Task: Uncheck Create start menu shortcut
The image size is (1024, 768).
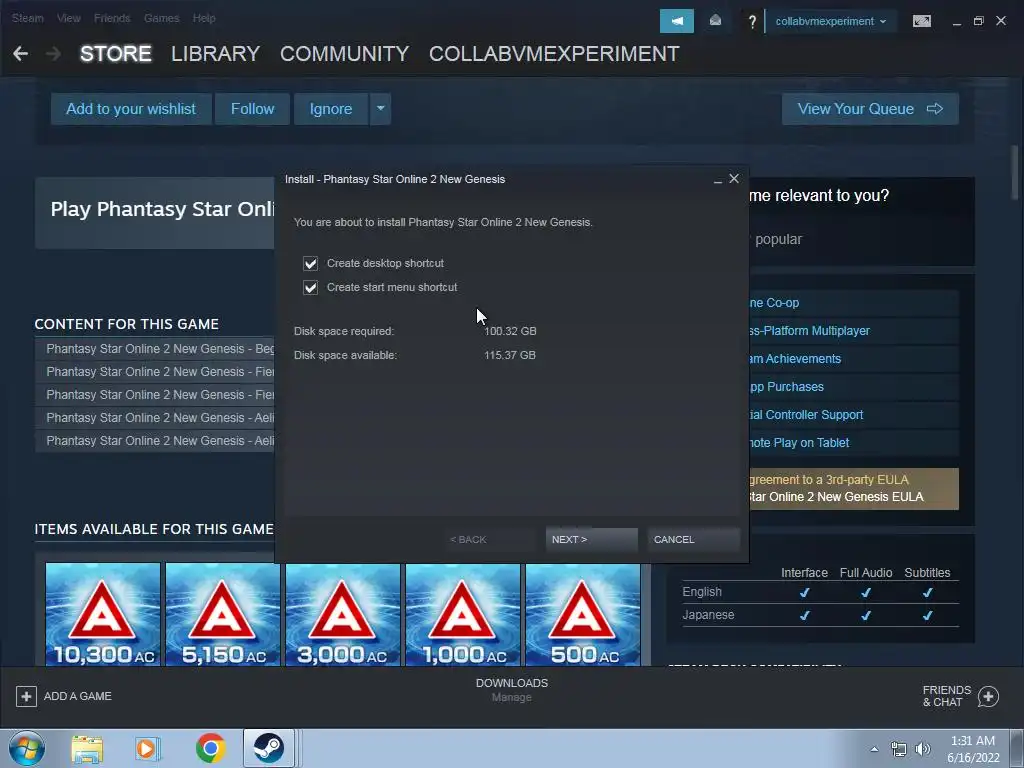Action: coord(310,287)
